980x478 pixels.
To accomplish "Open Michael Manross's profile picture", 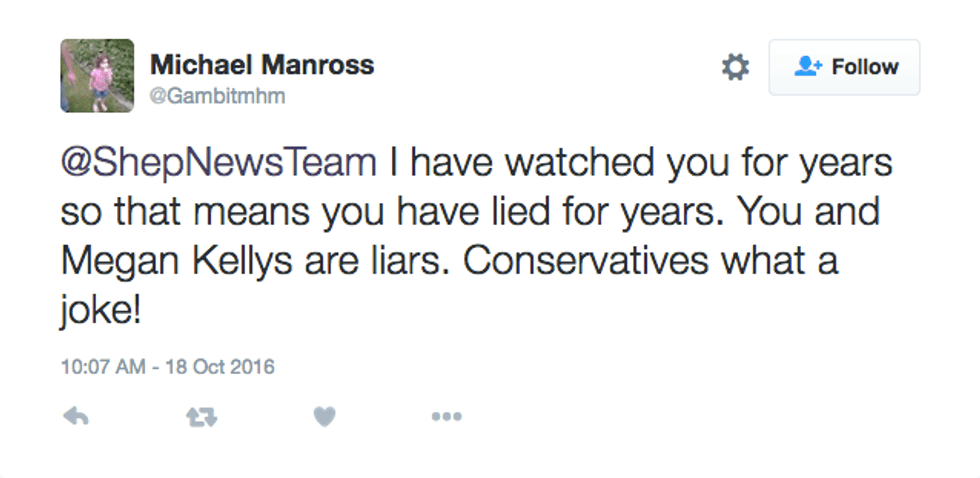I will click(97, 75).
